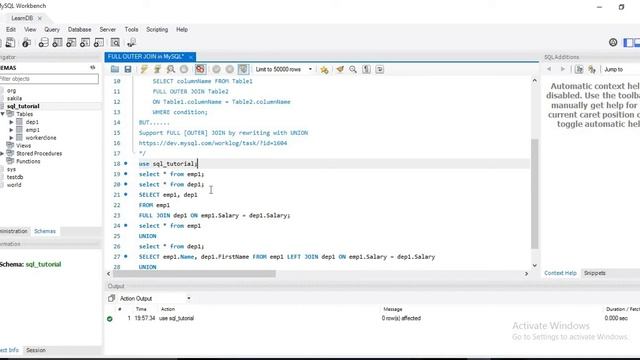Expand the dep1 table node

[11, 122]
